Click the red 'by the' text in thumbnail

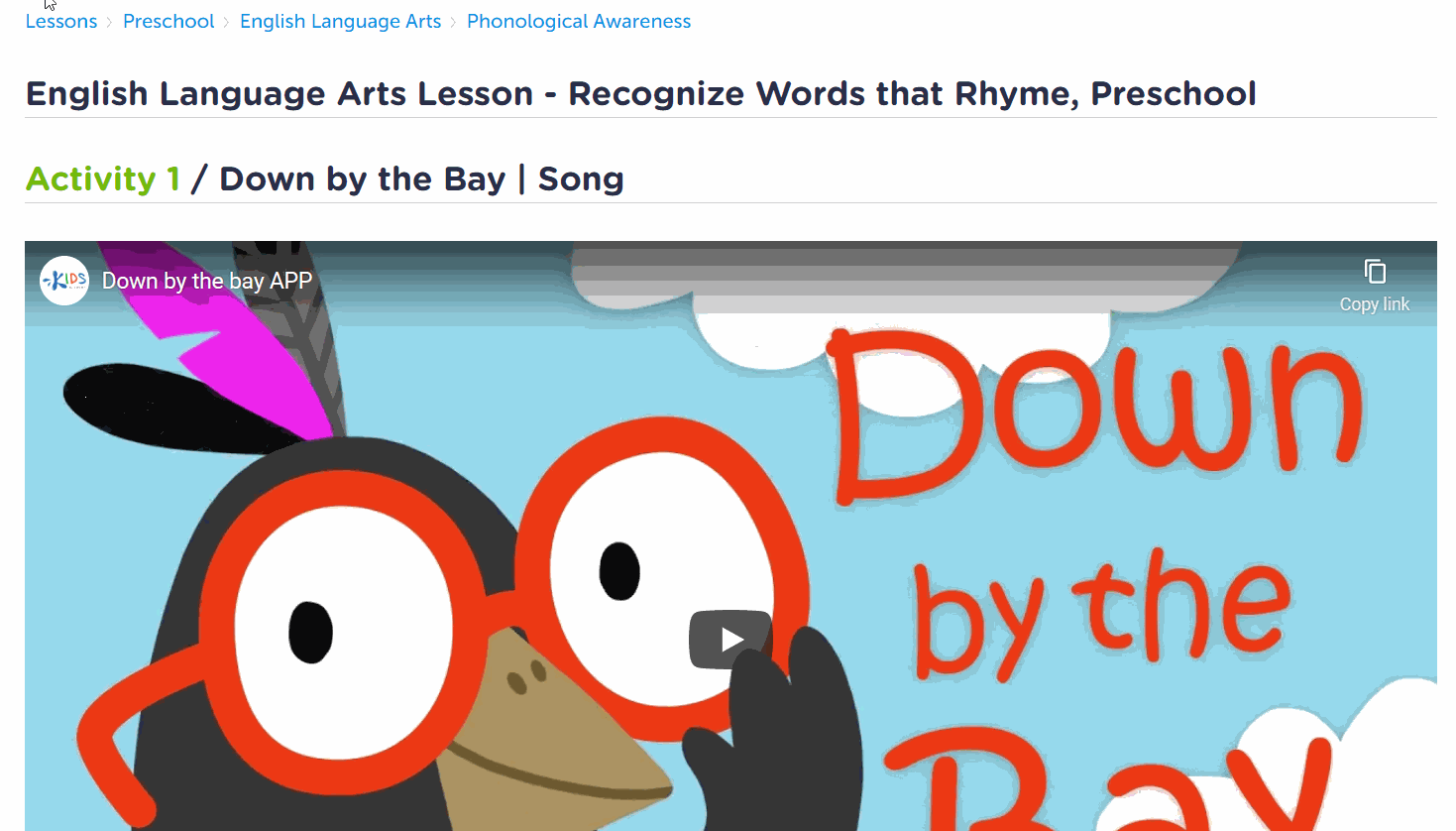[1100, 615]
